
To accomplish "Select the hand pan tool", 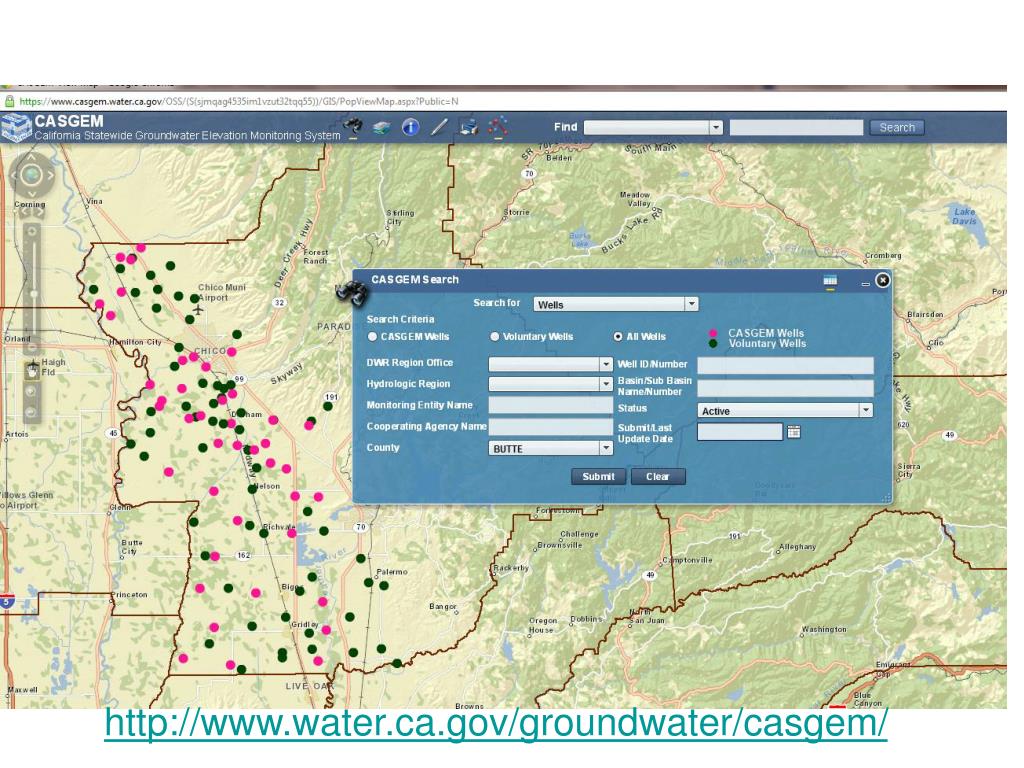I will click(x=31, y=370).
